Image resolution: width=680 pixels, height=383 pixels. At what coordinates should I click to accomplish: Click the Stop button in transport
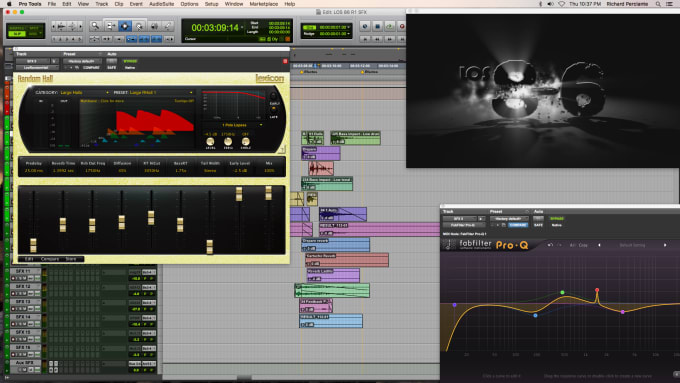coord(377,26)
